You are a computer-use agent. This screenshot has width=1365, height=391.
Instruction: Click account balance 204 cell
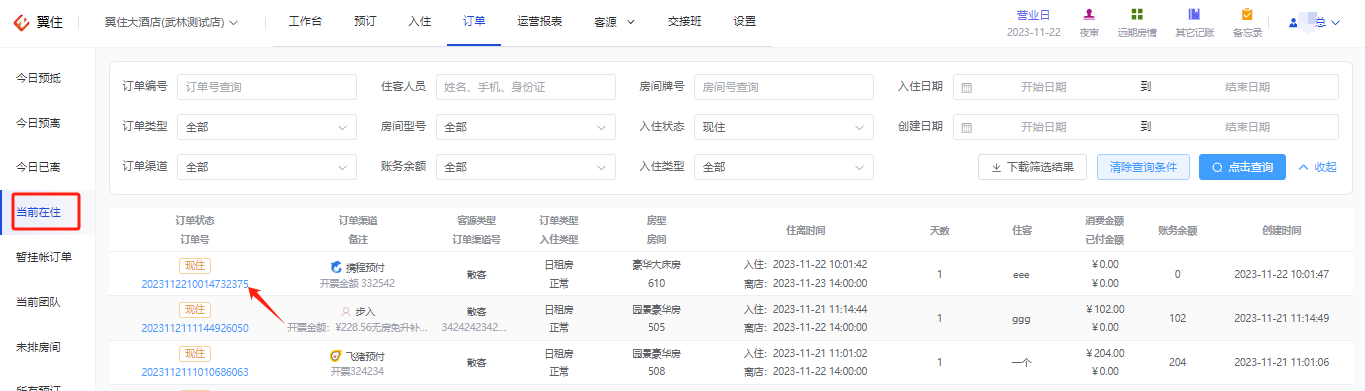(x=1177, y=362)
